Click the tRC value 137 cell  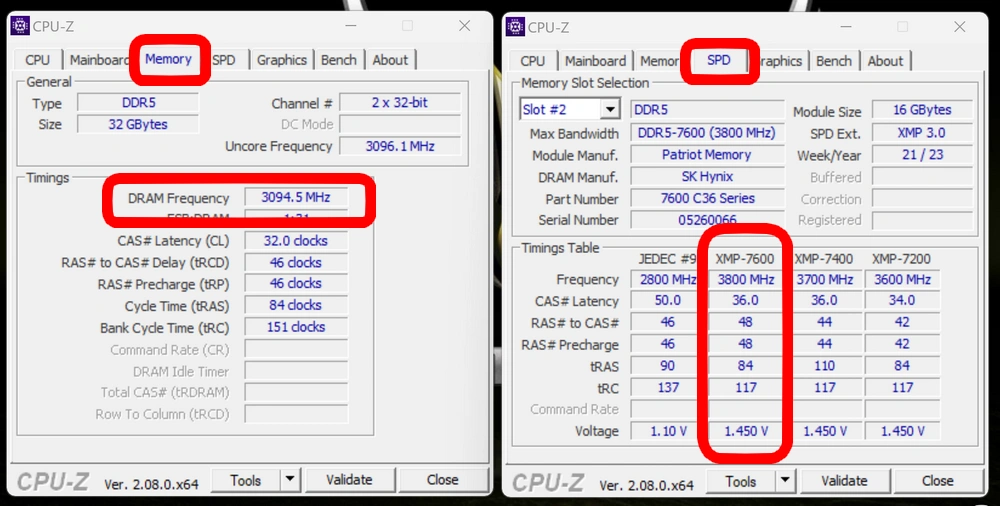[x=668, y=387]
